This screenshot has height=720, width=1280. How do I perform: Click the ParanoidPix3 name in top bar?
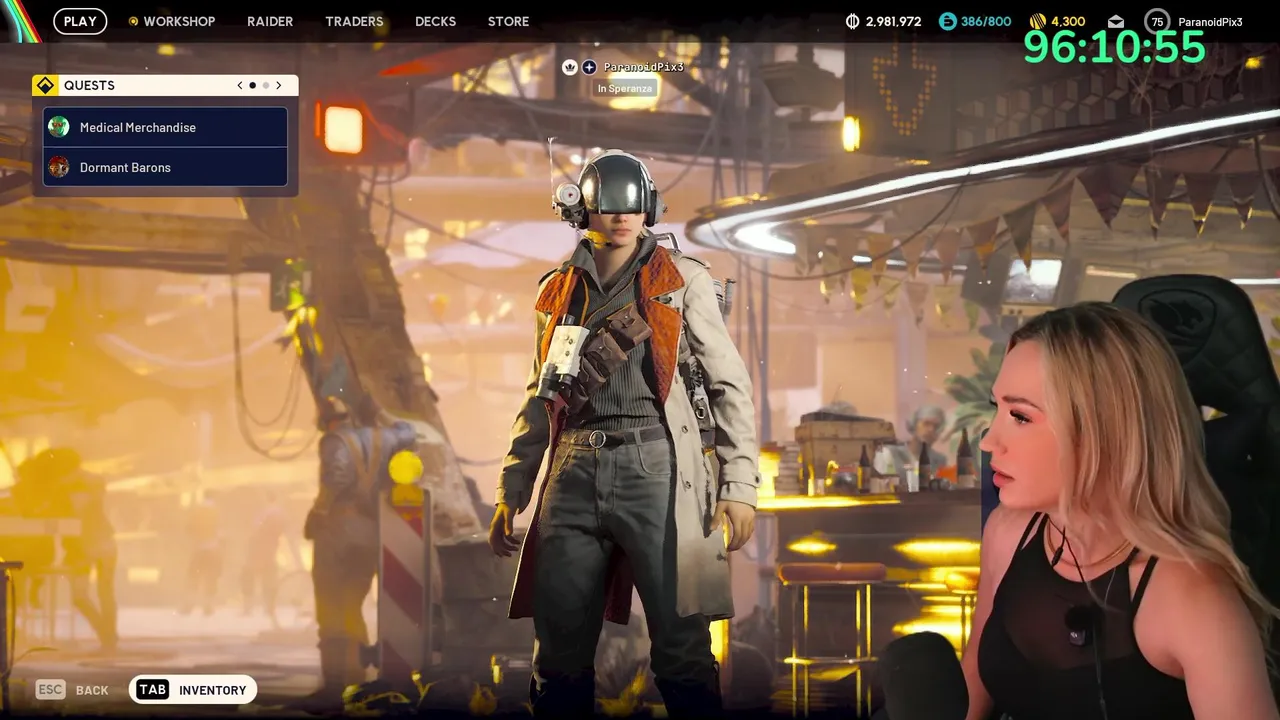[x=1210, y=22]
